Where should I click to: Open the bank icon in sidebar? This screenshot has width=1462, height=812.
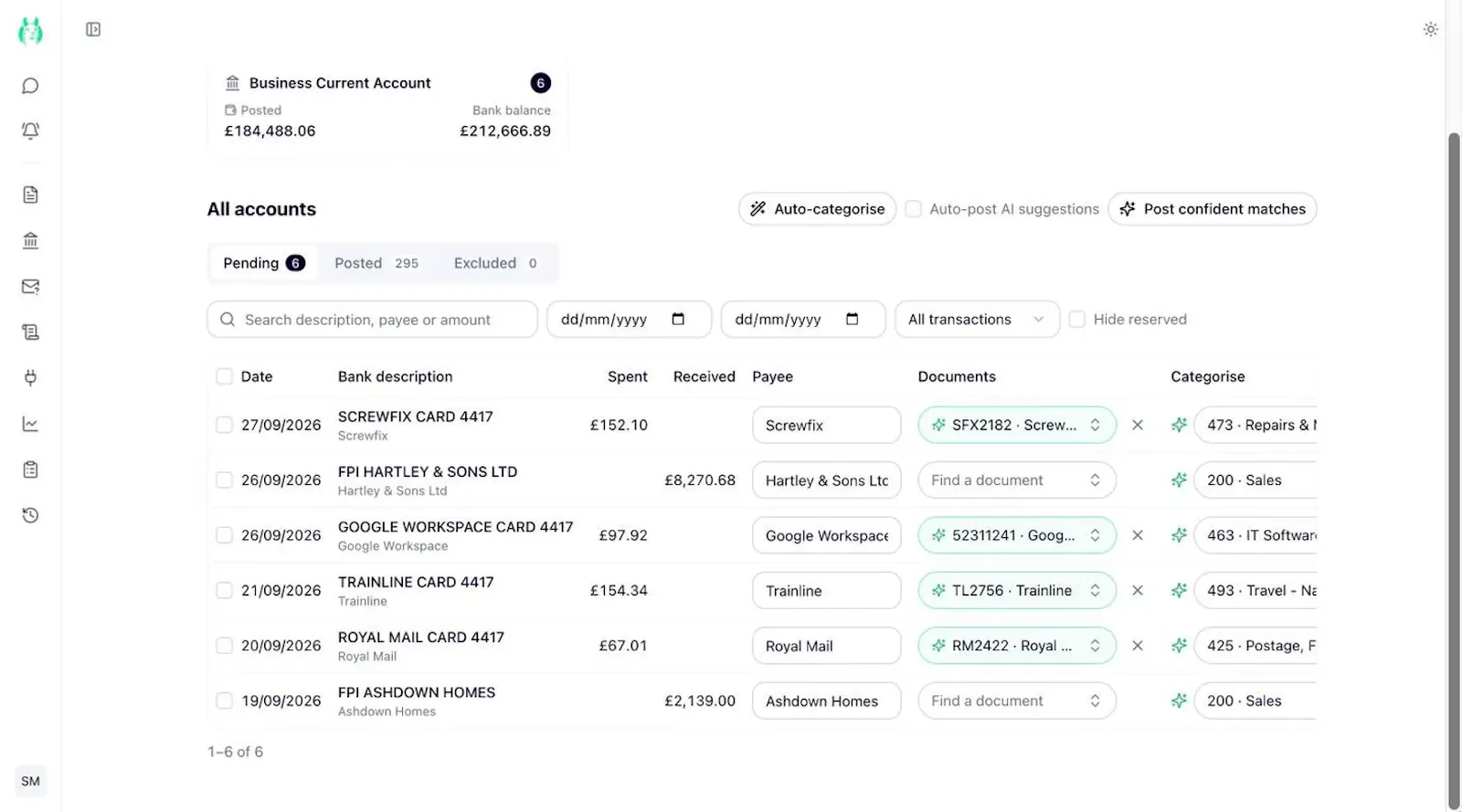click(x=30, y=241)
